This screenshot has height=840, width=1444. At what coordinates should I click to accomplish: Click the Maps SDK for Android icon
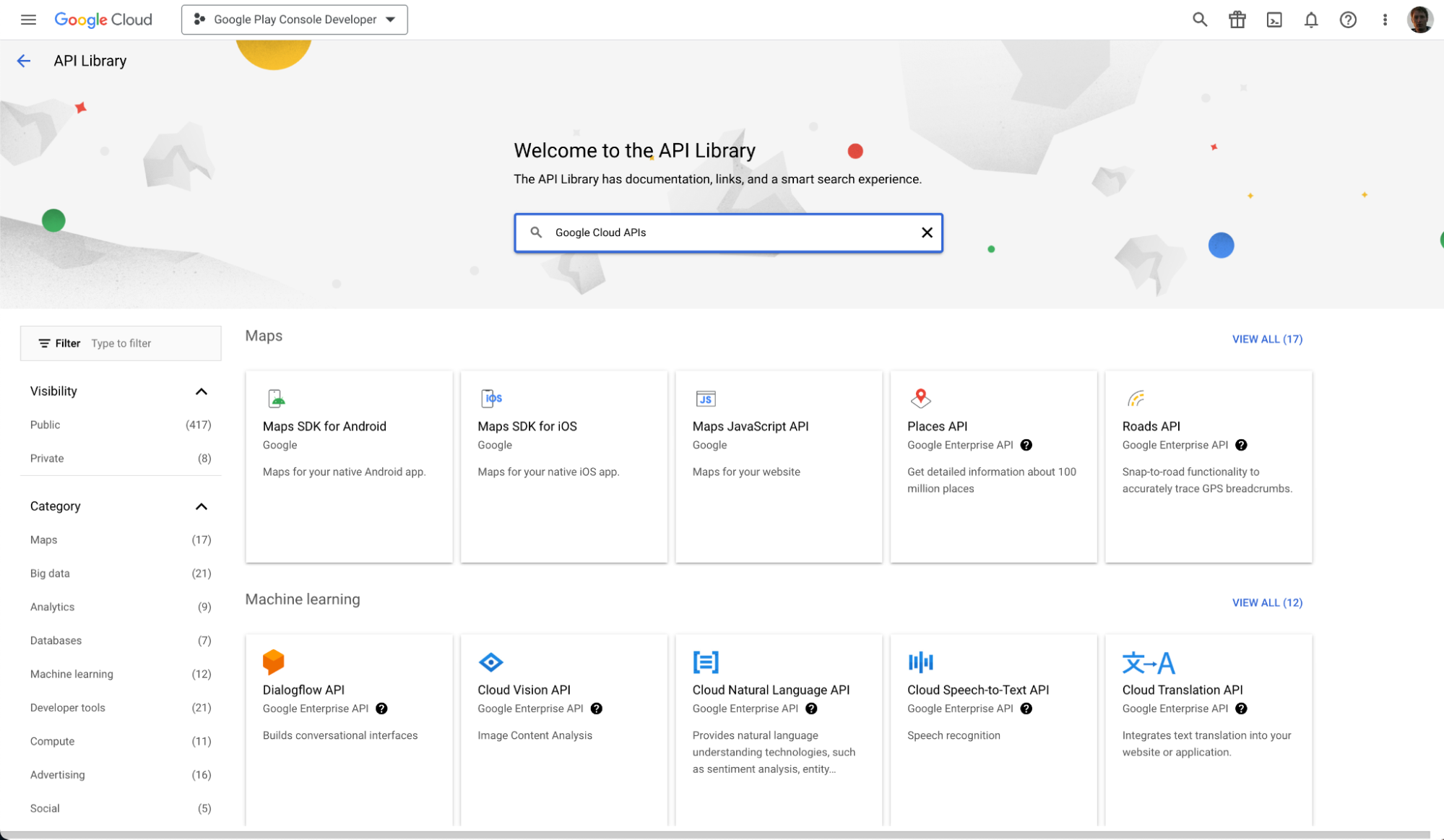277,398
